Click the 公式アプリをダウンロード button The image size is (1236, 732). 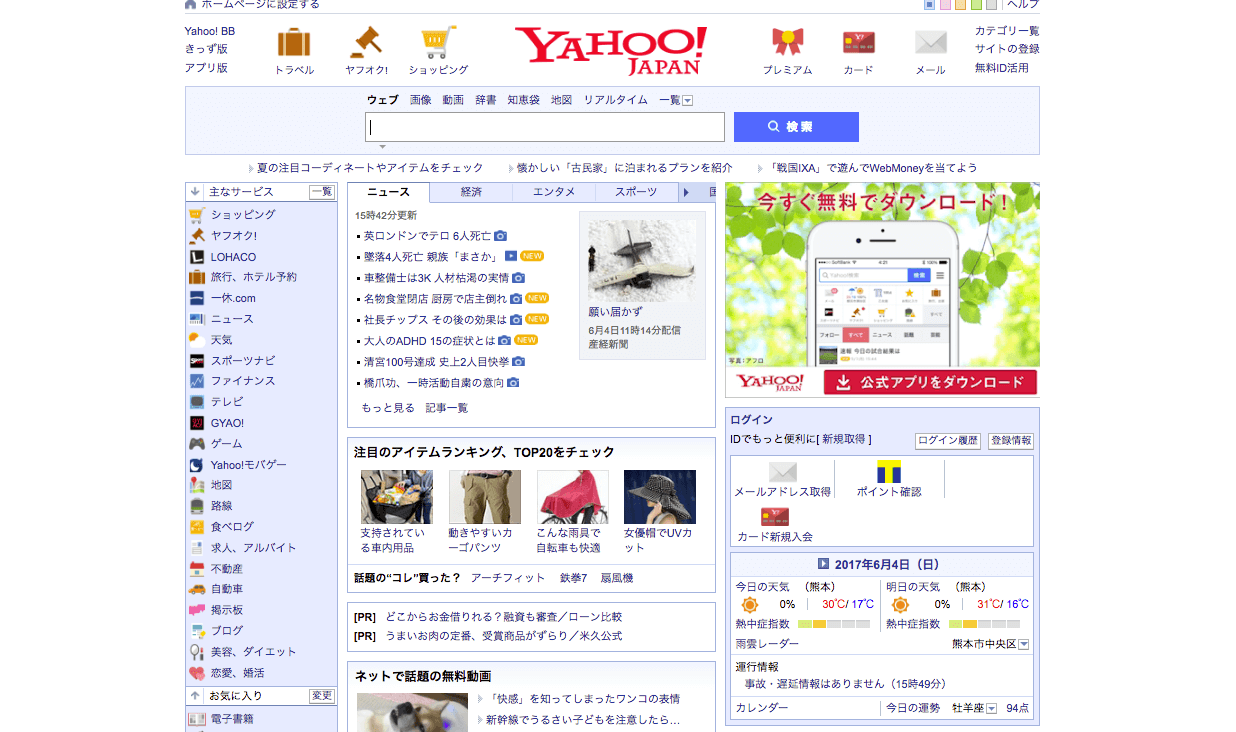[930, 382]
